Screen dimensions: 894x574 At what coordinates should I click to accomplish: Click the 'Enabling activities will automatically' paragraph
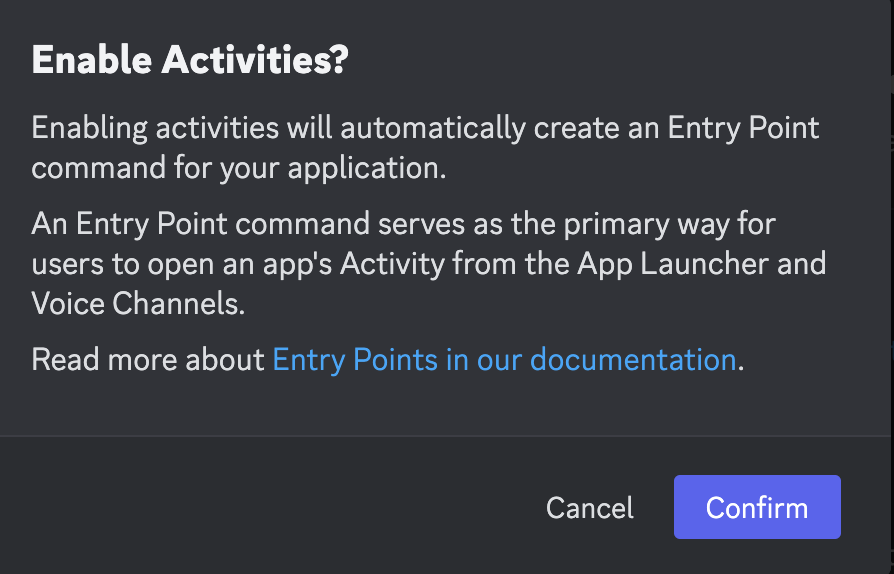point(425,147)
